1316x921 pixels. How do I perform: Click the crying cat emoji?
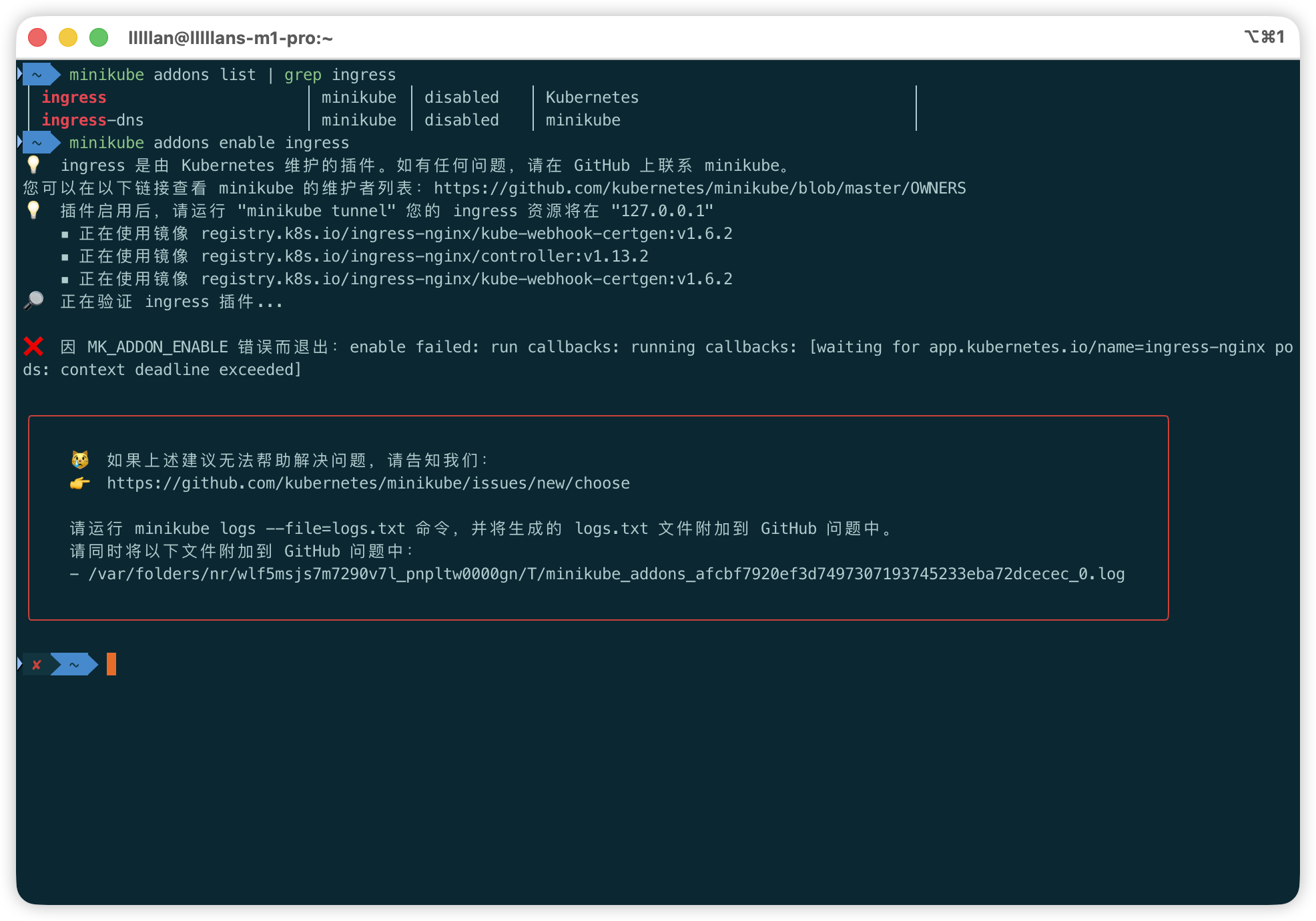click(80, 460)
